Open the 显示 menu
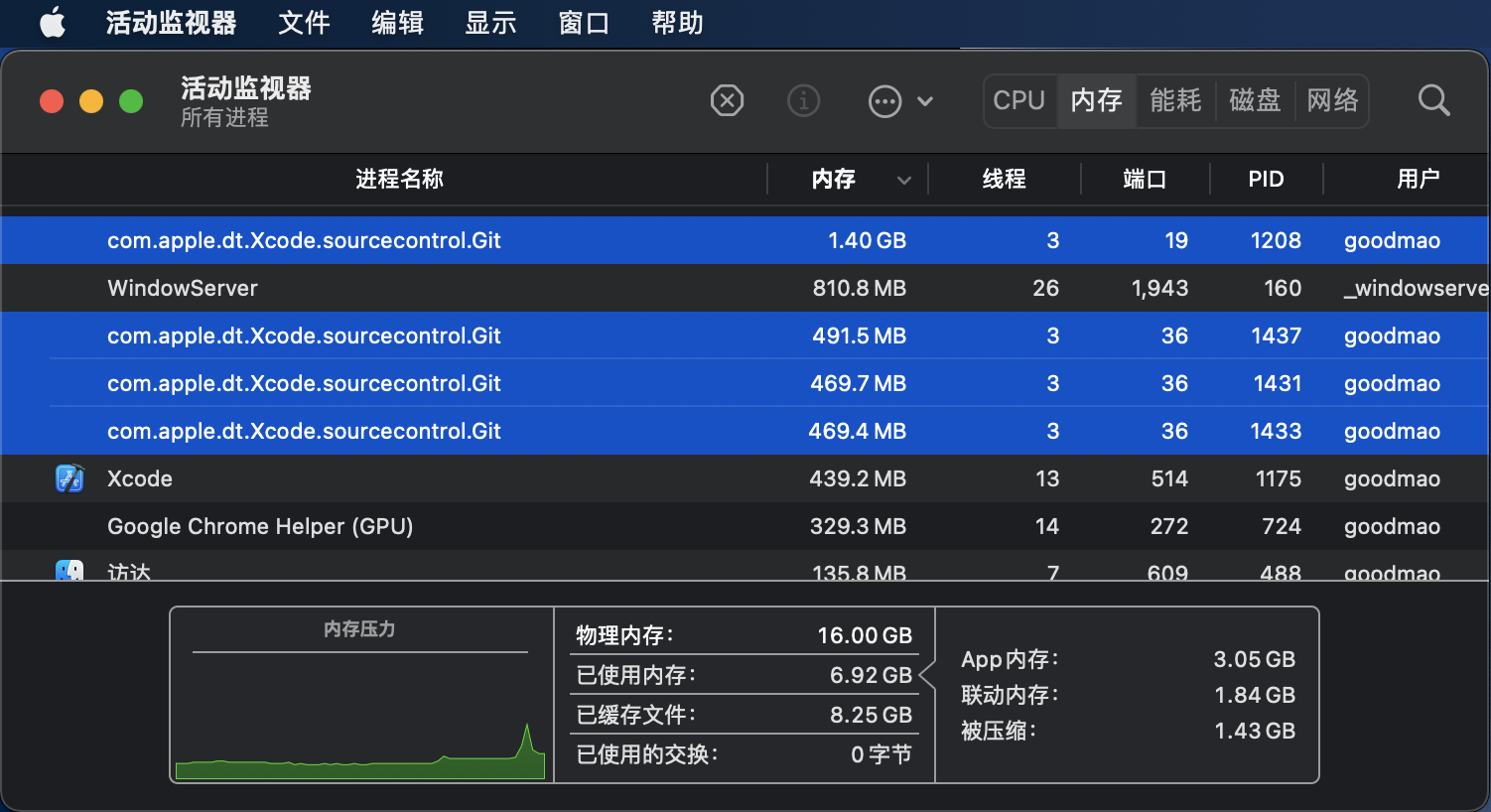 [490, 23]
